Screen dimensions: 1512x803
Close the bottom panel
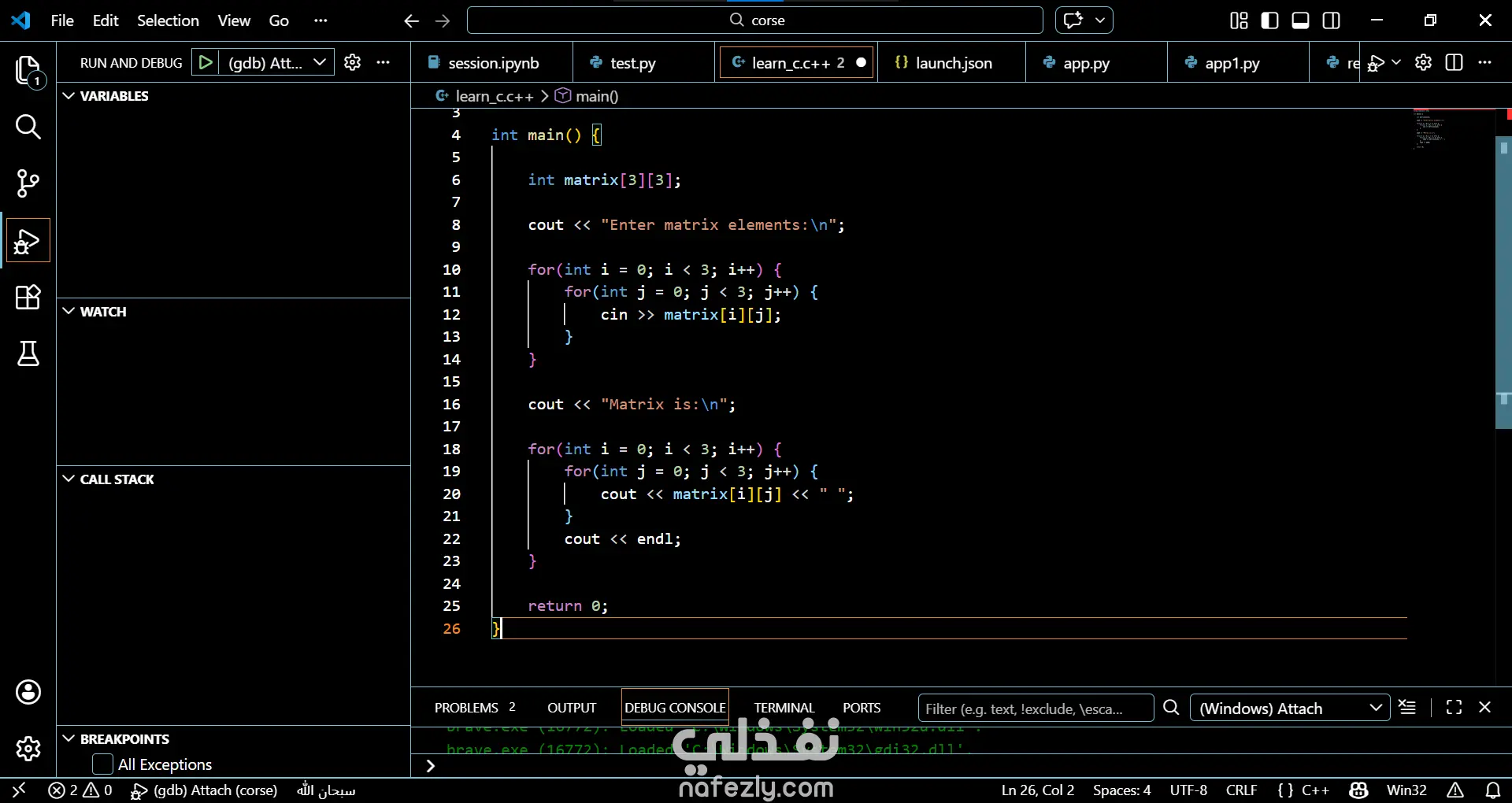click(x=1485, y=708)
